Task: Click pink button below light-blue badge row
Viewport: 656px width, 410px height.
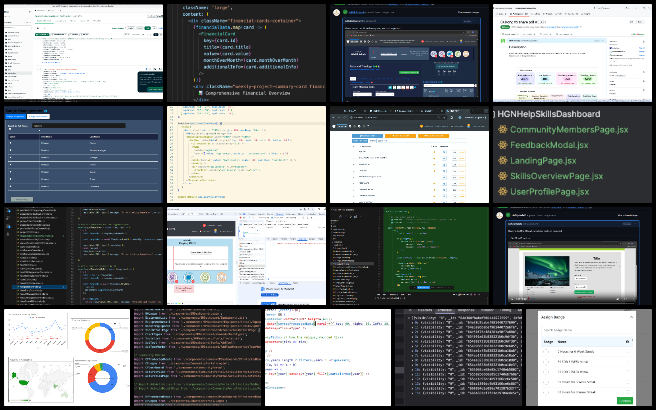Action: pyautogui.click(x=184, y=289)
